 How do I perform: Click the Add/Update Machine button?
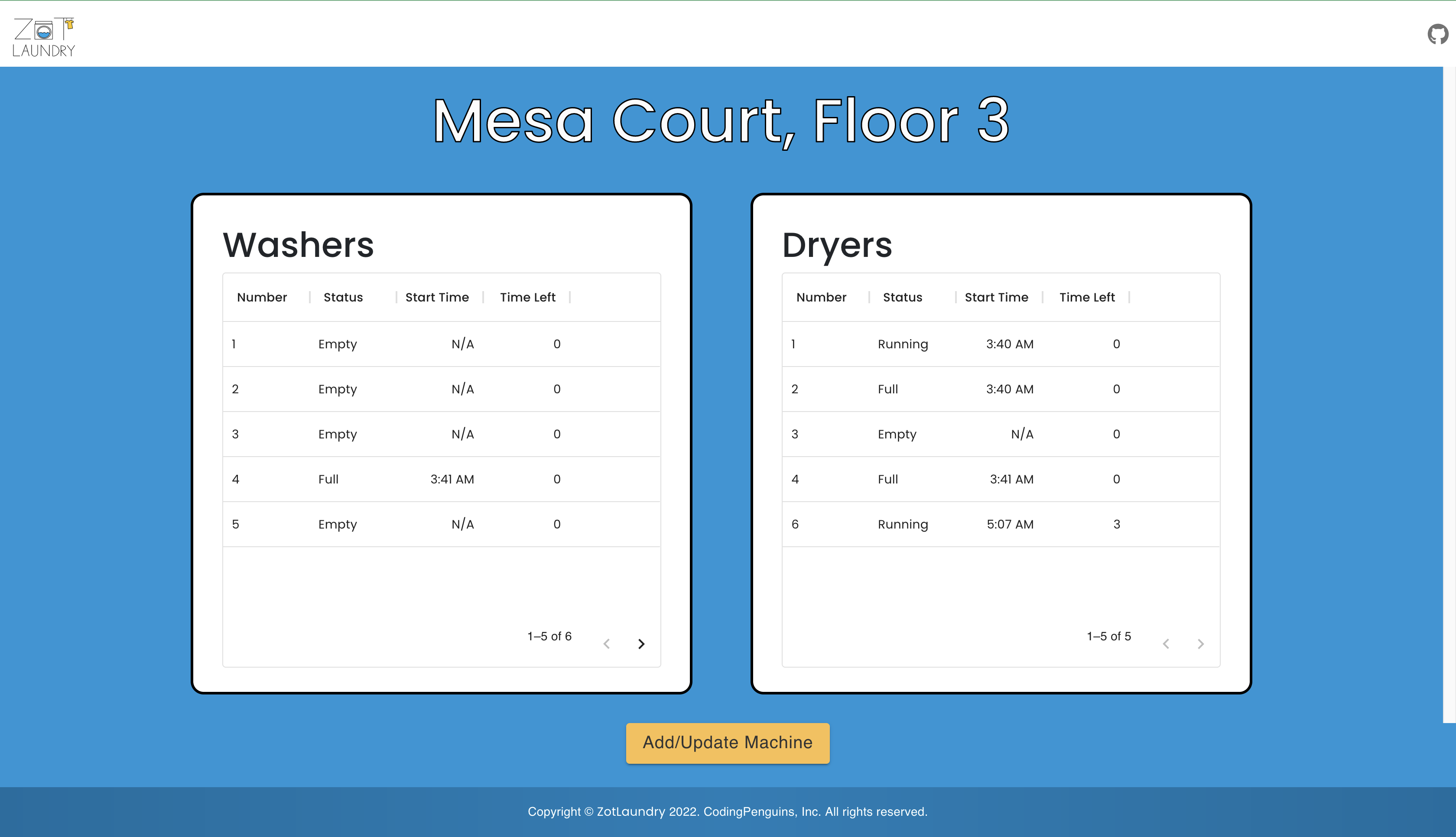point(727,743)
